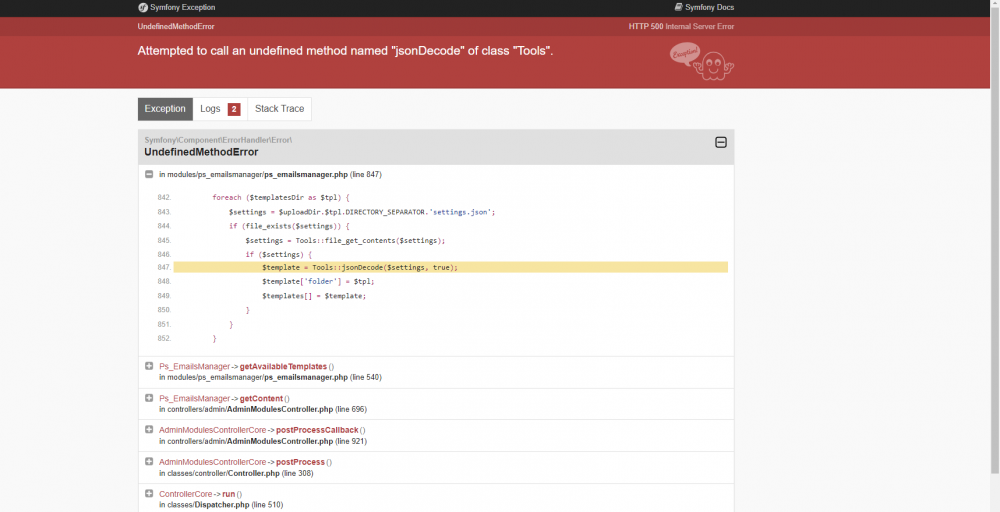This screenshot has height=512, width=1000.
Task: Click the UndefinedMethodError label in red bar
Action: [x=176, y=27]
